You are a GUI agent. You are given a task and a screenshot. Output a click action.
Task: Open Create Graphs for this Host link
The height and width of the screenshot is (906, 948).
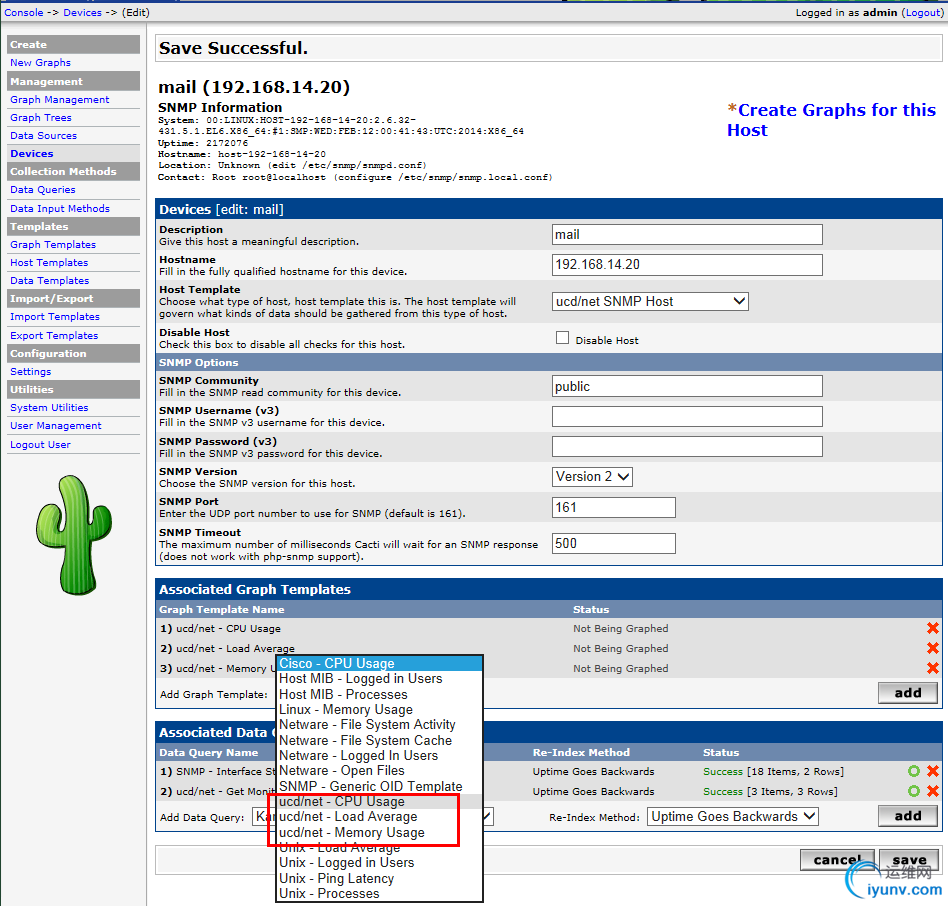831,120
